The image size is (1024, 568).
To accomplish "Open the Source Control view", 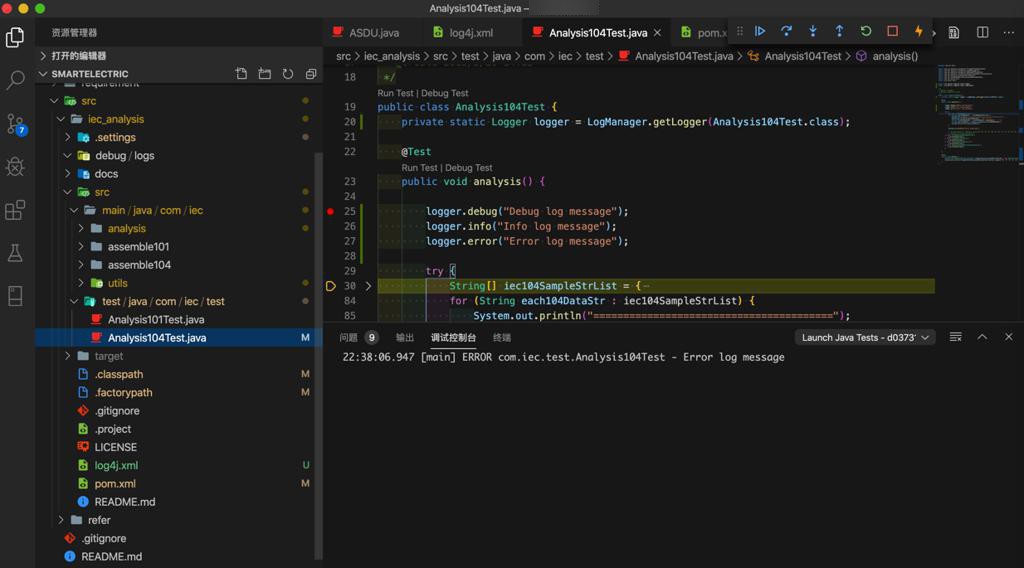I will 15,124.
